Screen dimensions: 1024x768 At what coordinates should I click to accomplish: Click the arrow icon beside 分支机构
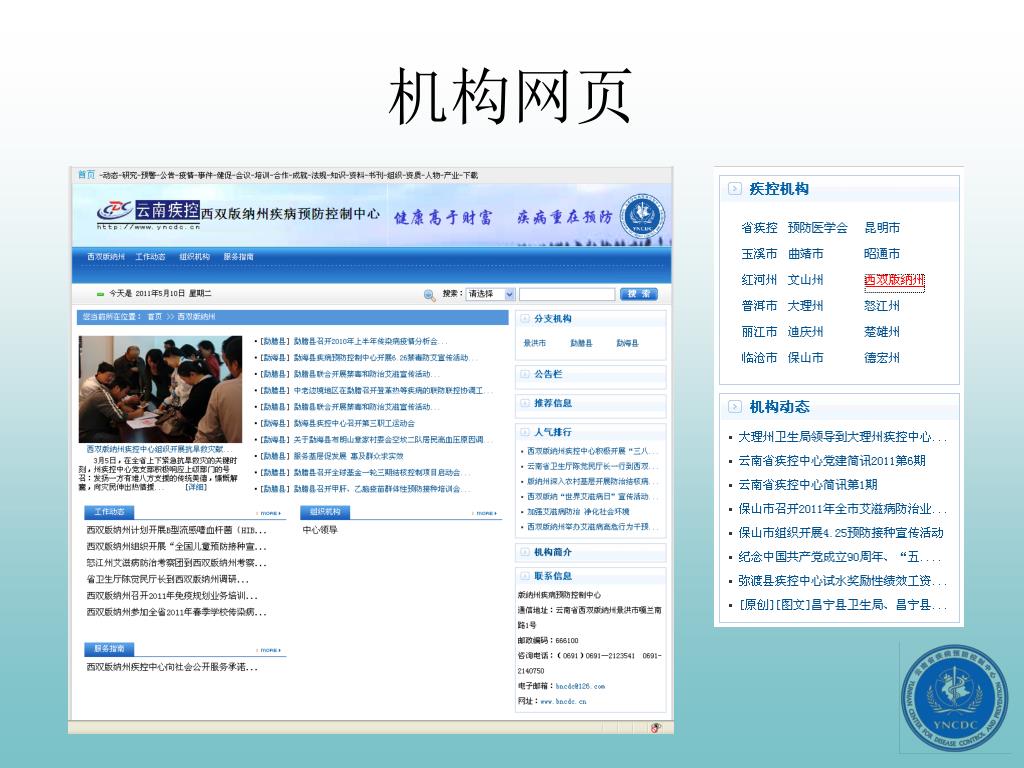[x=524, y=319]
